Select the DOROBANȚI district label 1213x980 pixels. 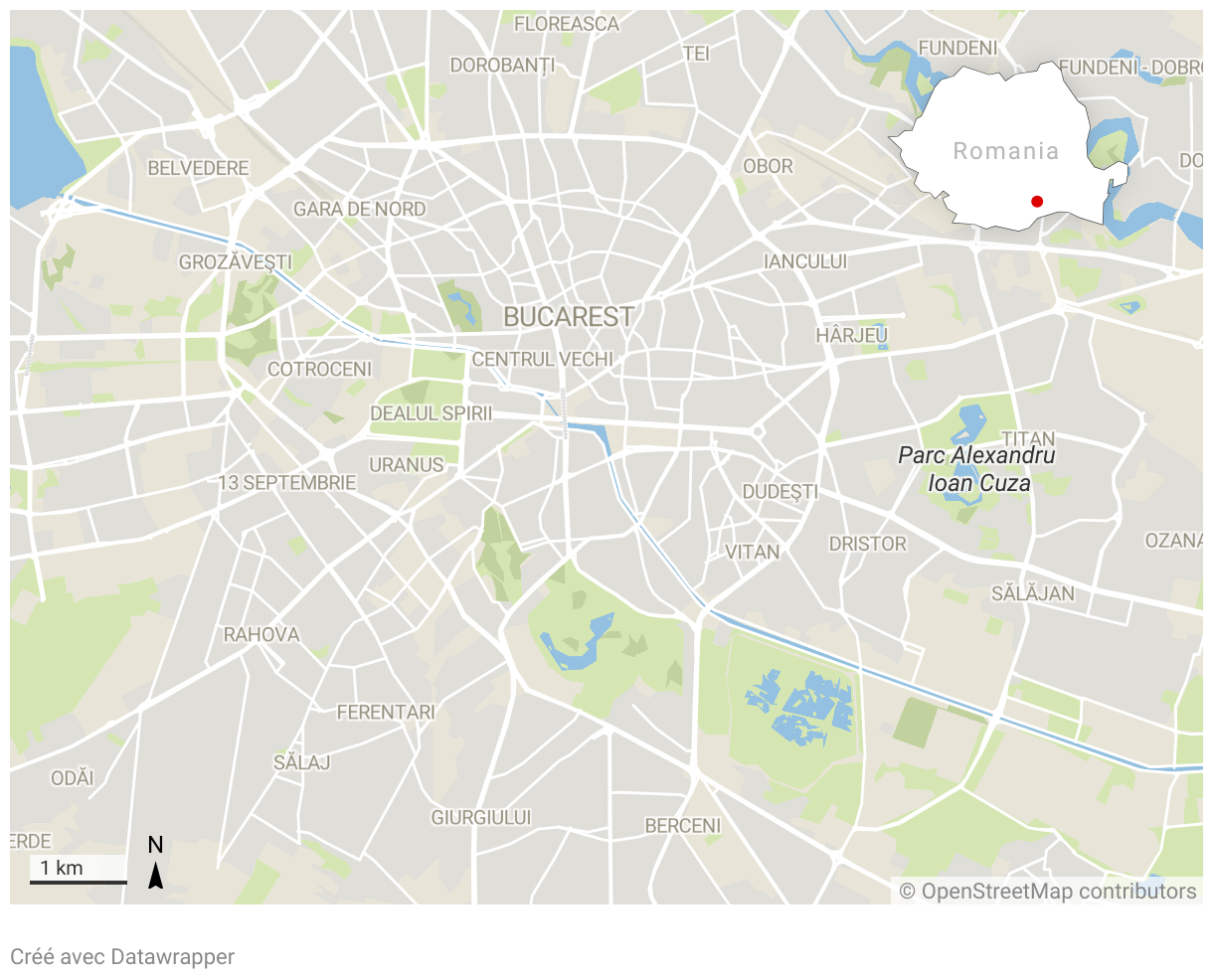[502, 66]
